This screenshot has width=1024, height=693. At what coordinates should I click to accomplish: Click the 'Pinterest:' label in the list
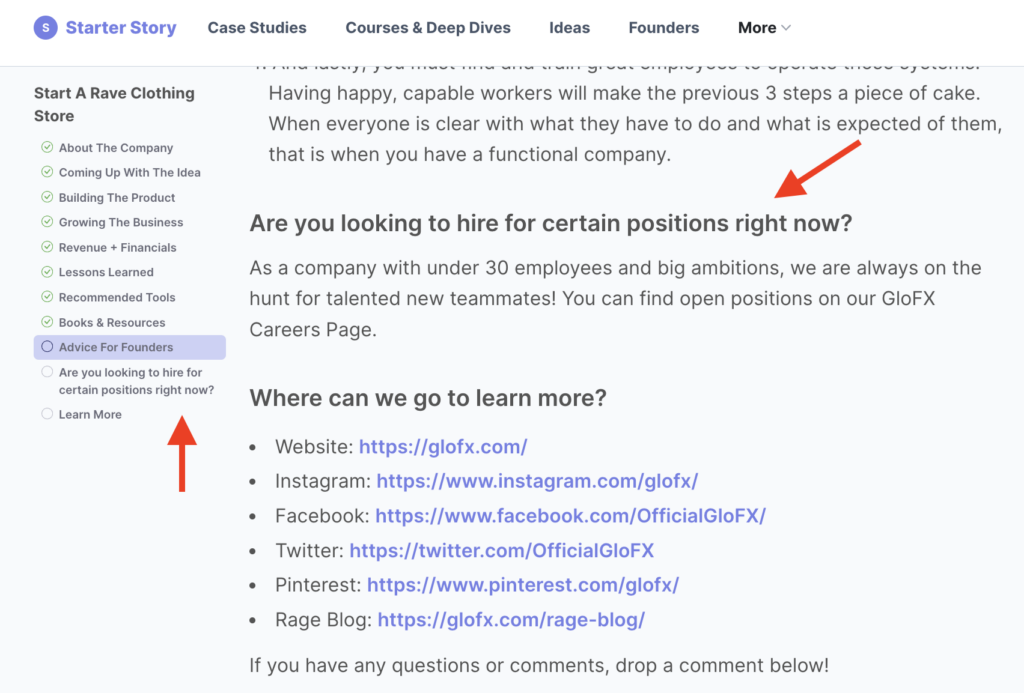318,585
